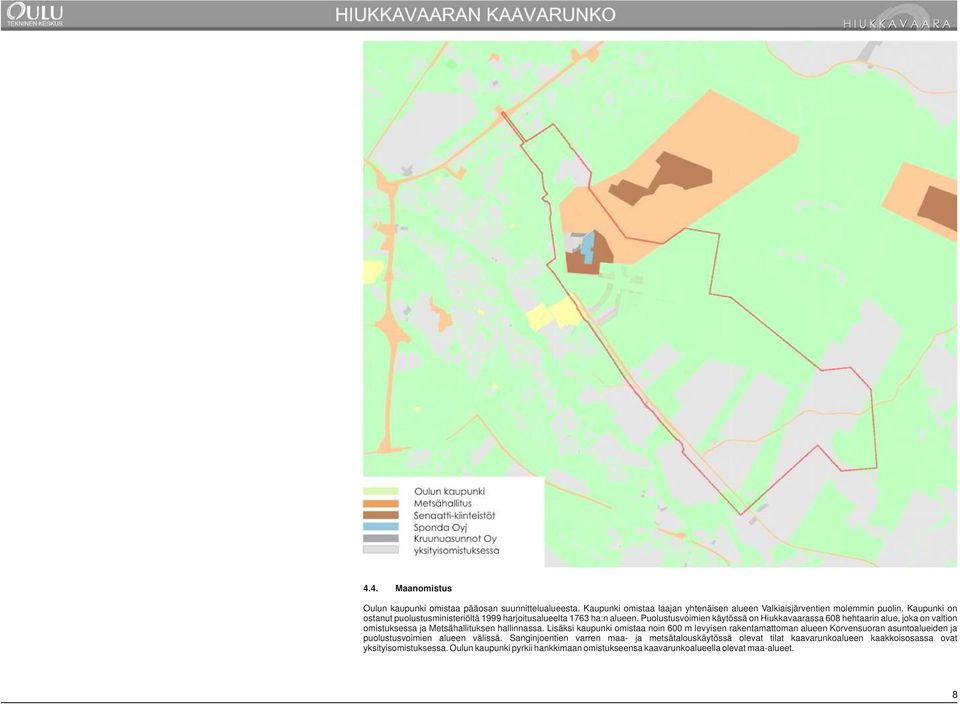Viewport: 960px width, 704px height.
Task: Select the Oulun kaupunki green legend swatch
Action: point(381,492)
